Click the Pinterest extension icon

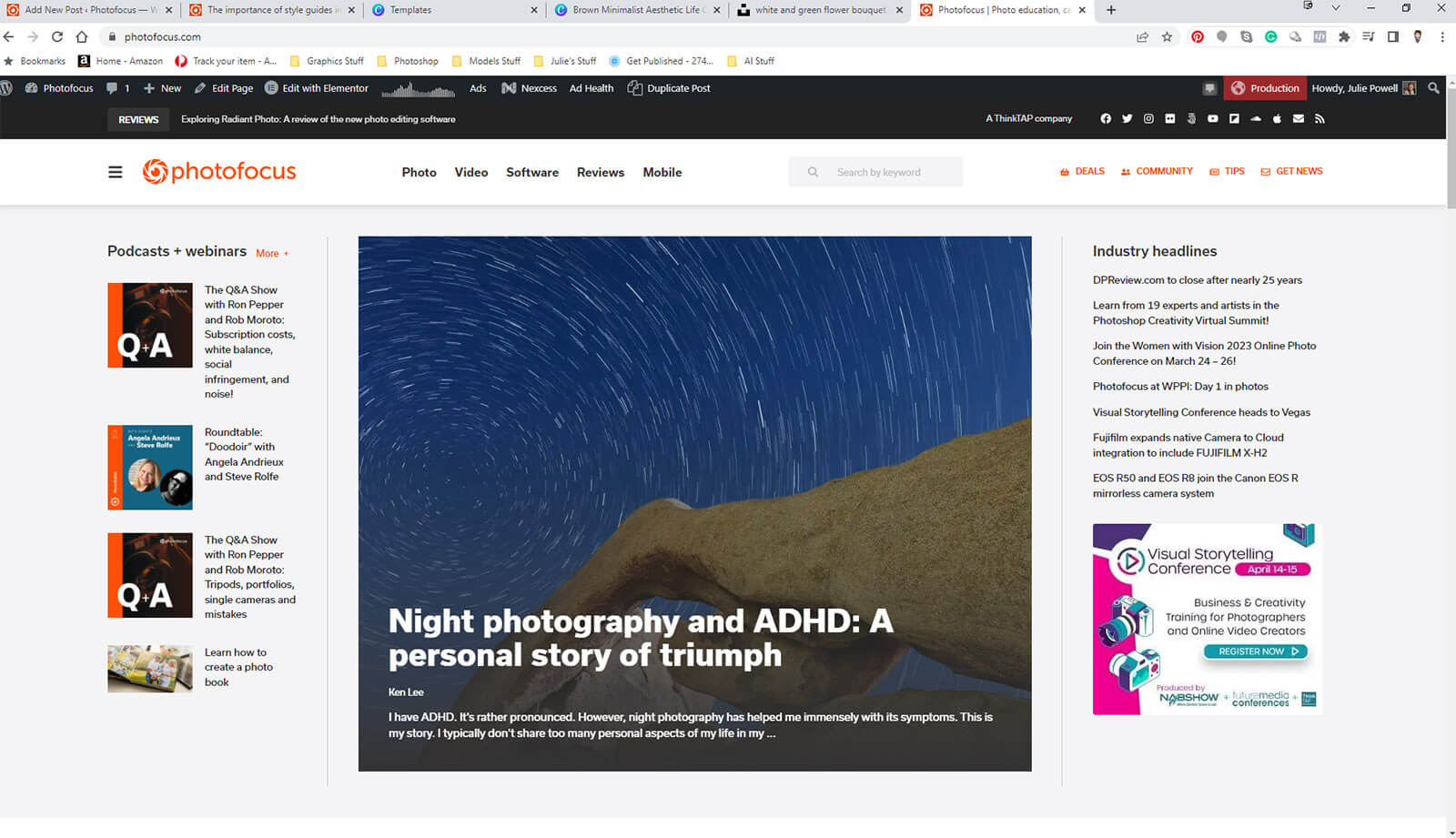[1198, 37]
